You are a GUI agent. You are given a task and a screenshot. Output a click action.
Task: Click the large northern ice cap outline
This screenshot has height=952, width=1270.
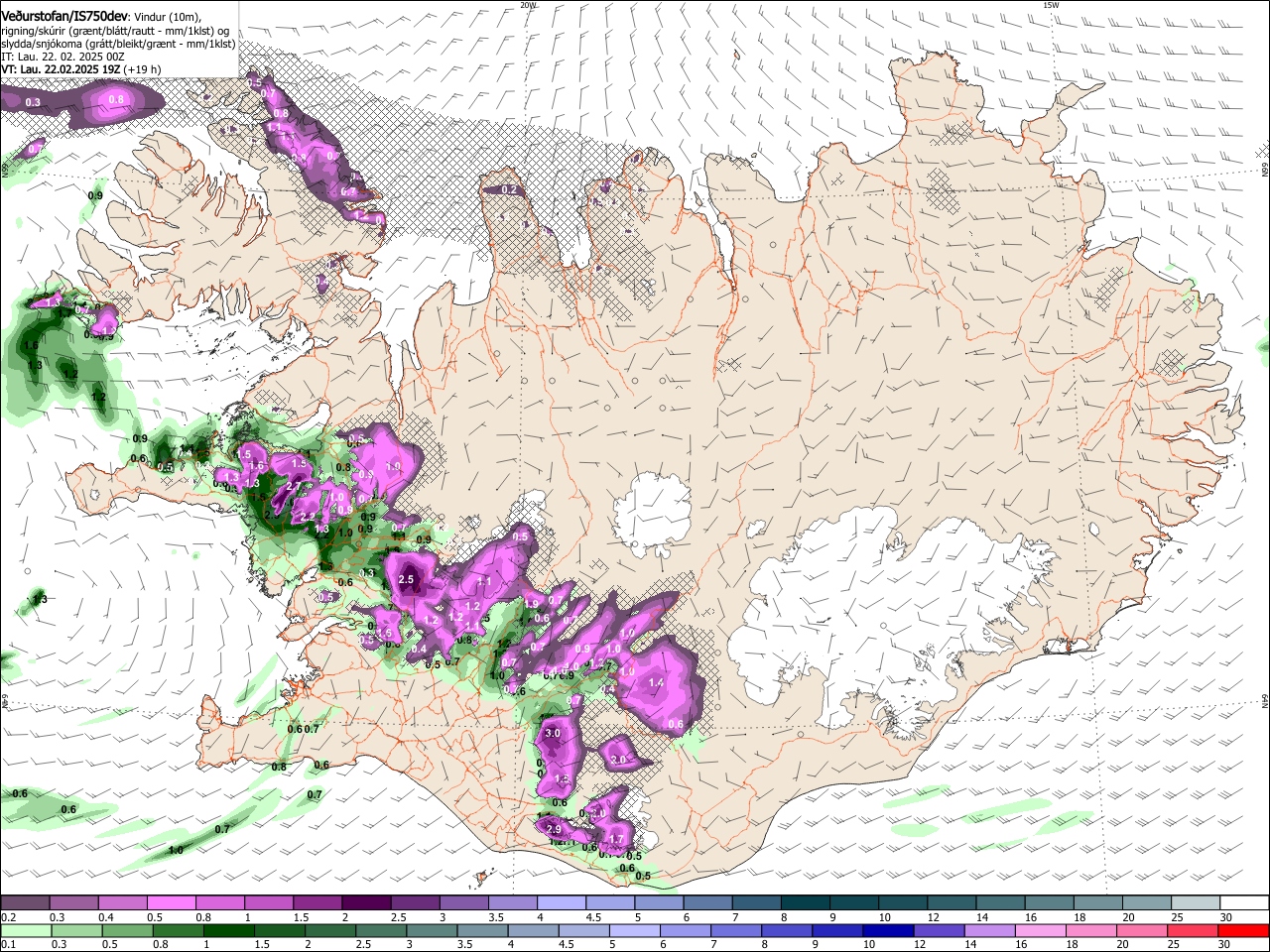coord(653,513)
